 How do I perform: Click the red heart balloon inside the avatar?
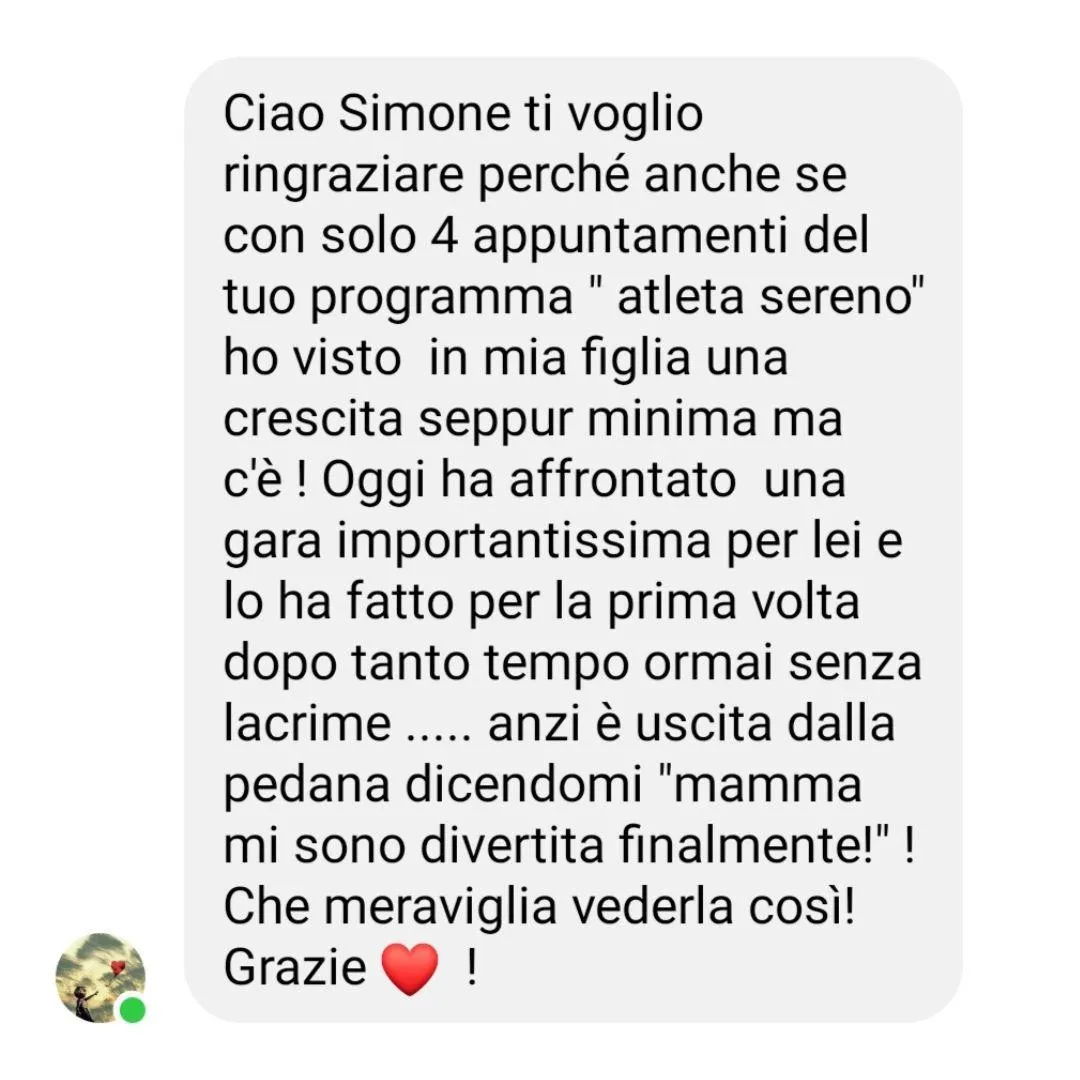(x=118, y=968)
